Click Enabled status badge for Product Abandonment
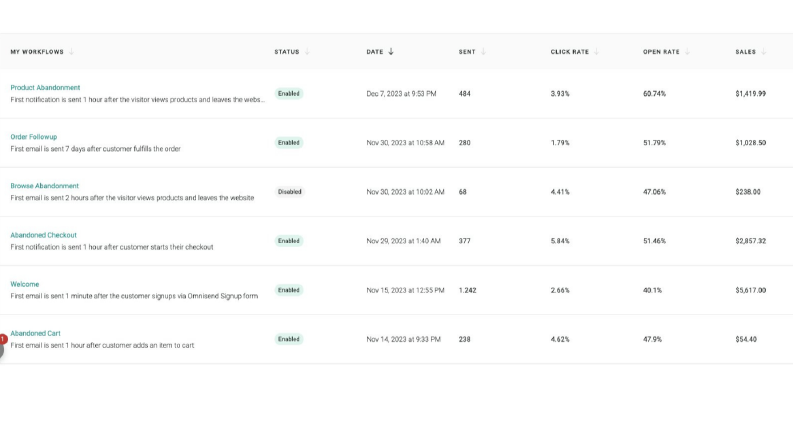The image size is (793, 446). tap(289, 94)
